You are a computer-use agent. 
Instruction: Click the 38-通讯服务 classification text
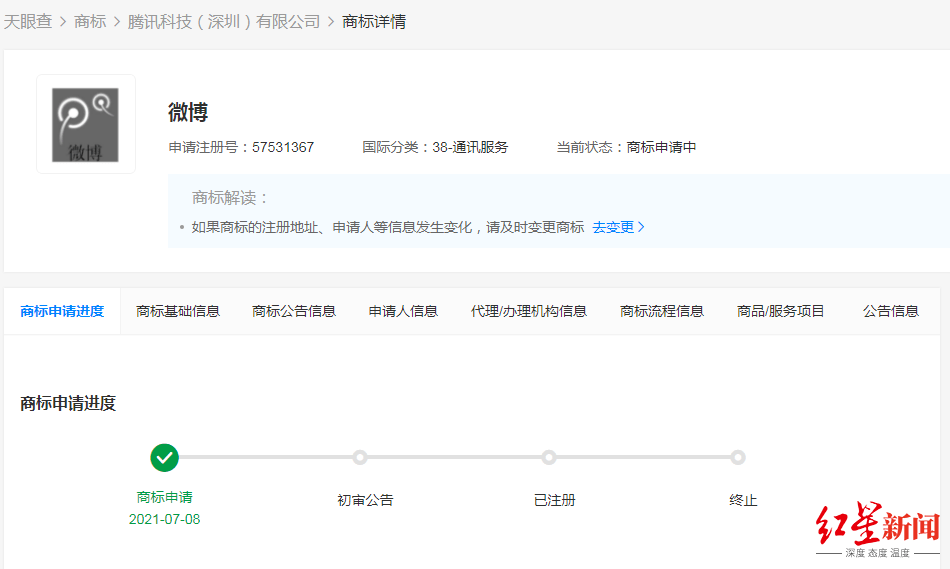(470, 147)
